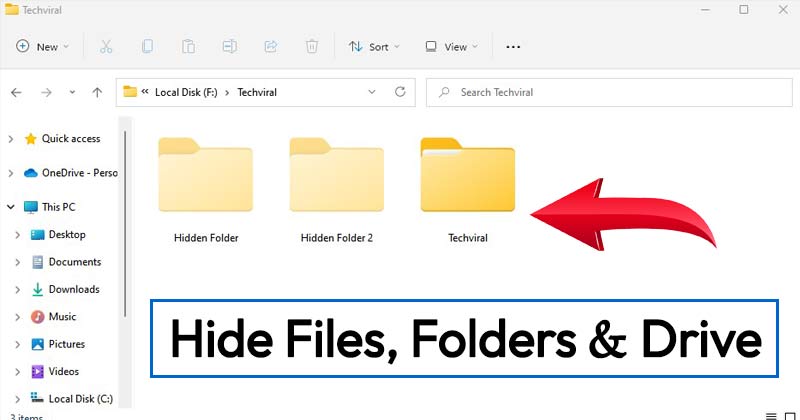This screenshot has height=420, width=800.
Task: Refresh the Techviral folder view
Action: tap(401, 92)
